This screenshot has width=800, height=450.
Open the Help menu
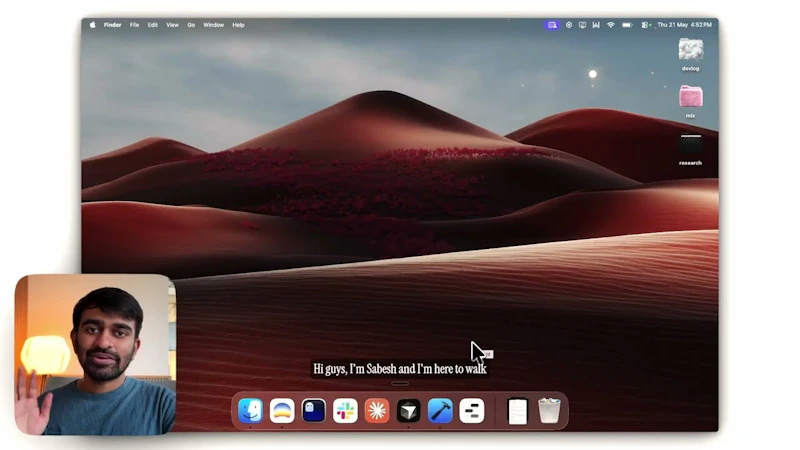(x=238, y=24)
